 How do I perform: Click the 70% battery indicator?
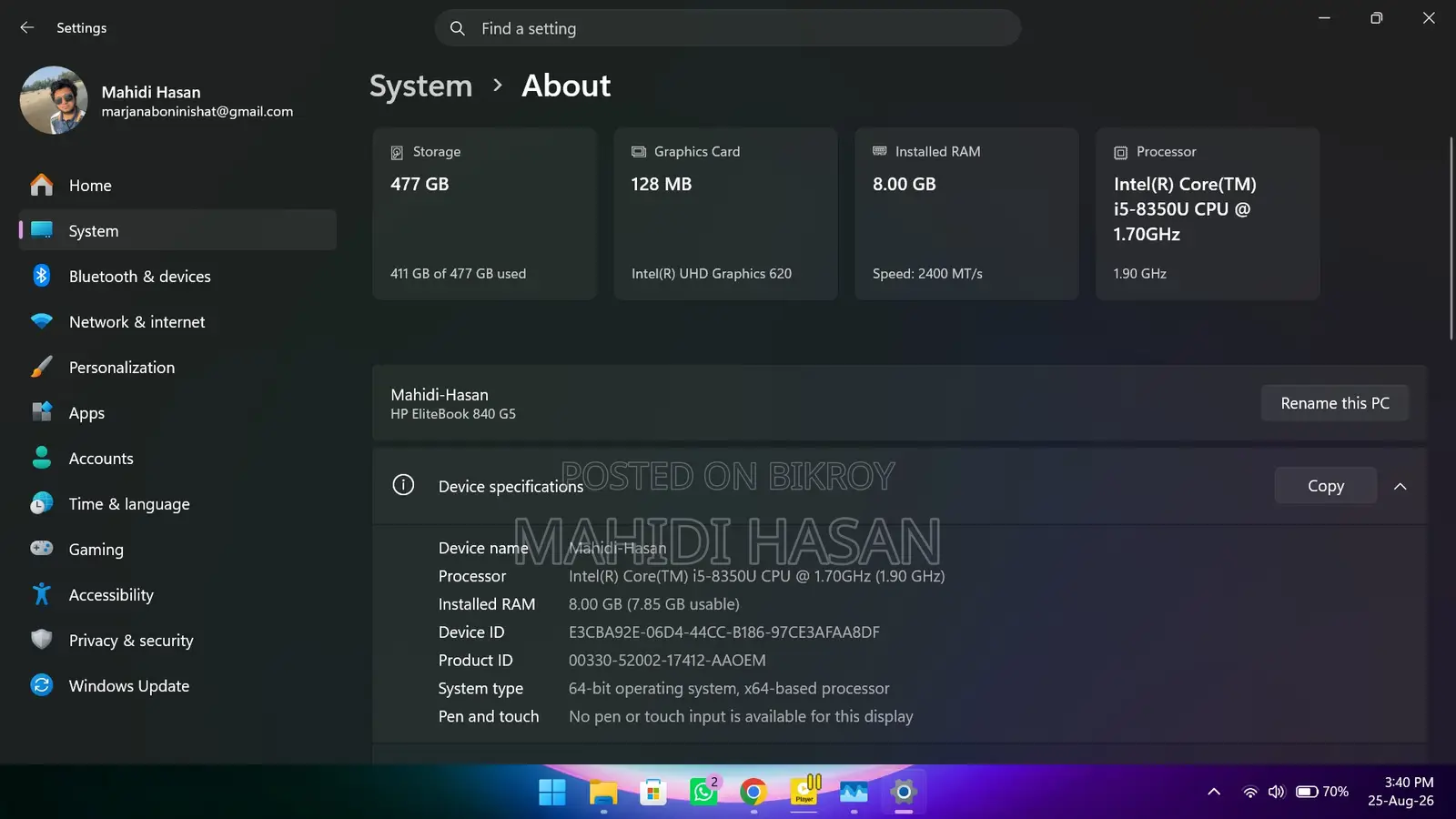pos(1322,792)
